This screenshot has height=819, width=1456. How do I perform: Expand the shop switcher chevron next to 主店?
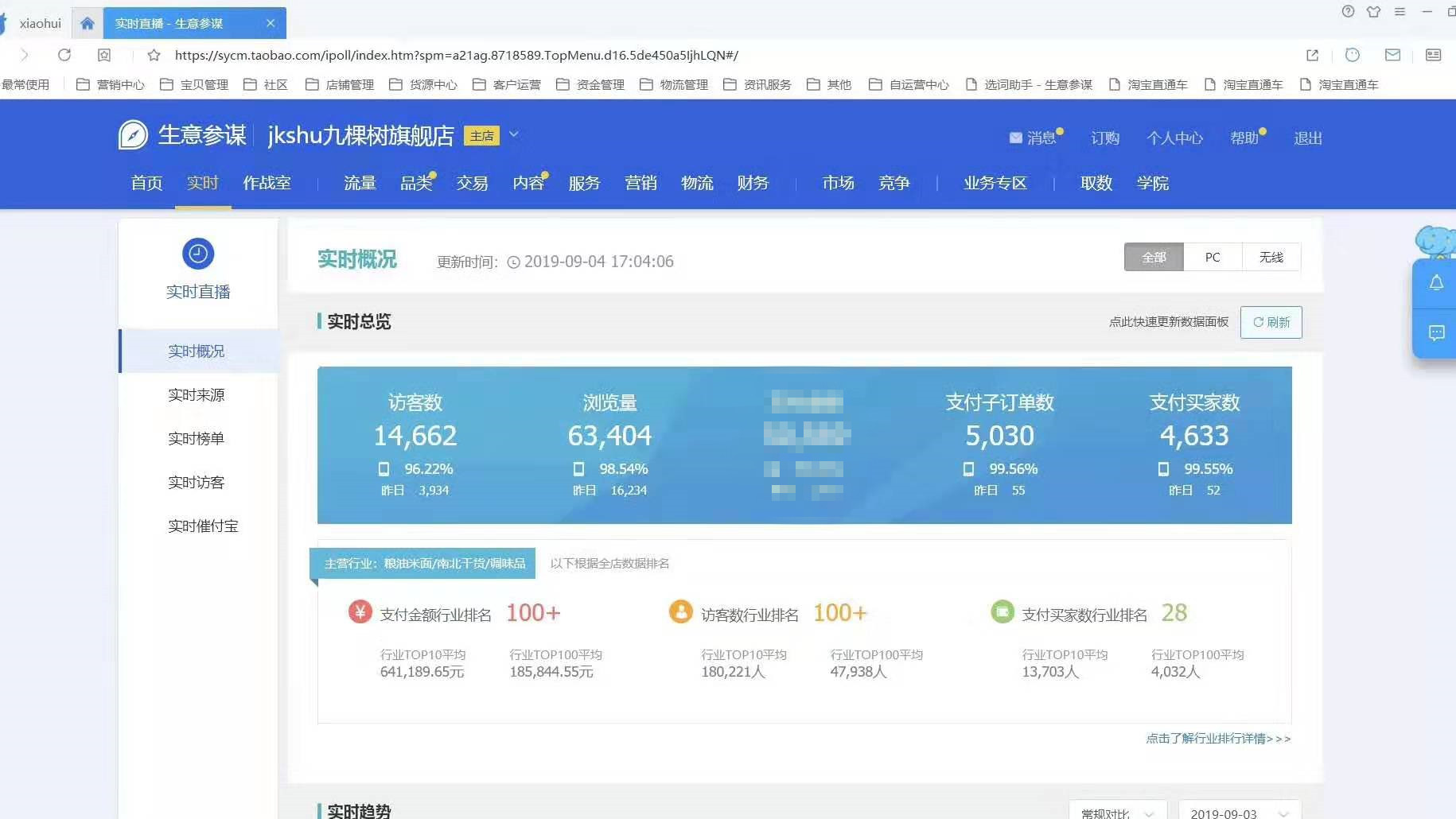pyautogui.click(x=514, y=134)
